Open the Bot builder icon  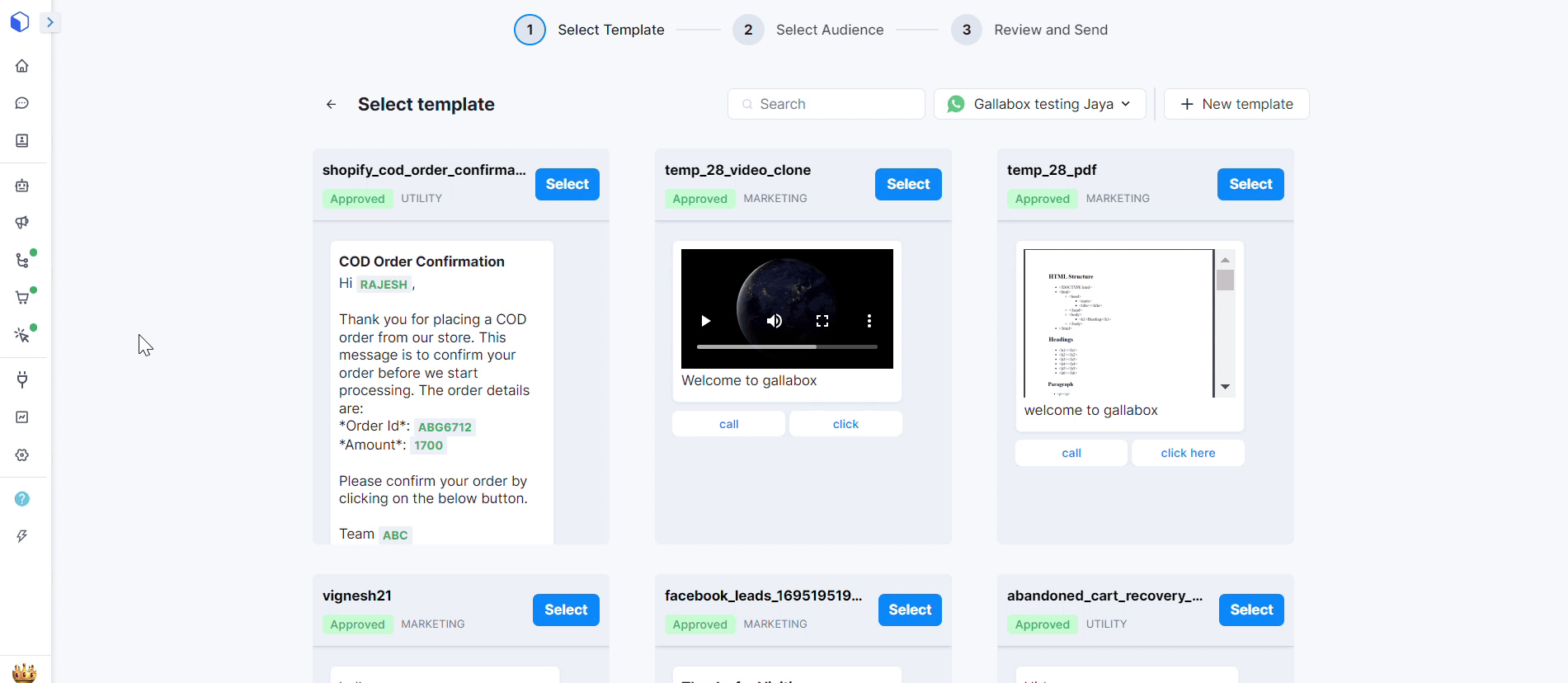click(x=22, y=186)
